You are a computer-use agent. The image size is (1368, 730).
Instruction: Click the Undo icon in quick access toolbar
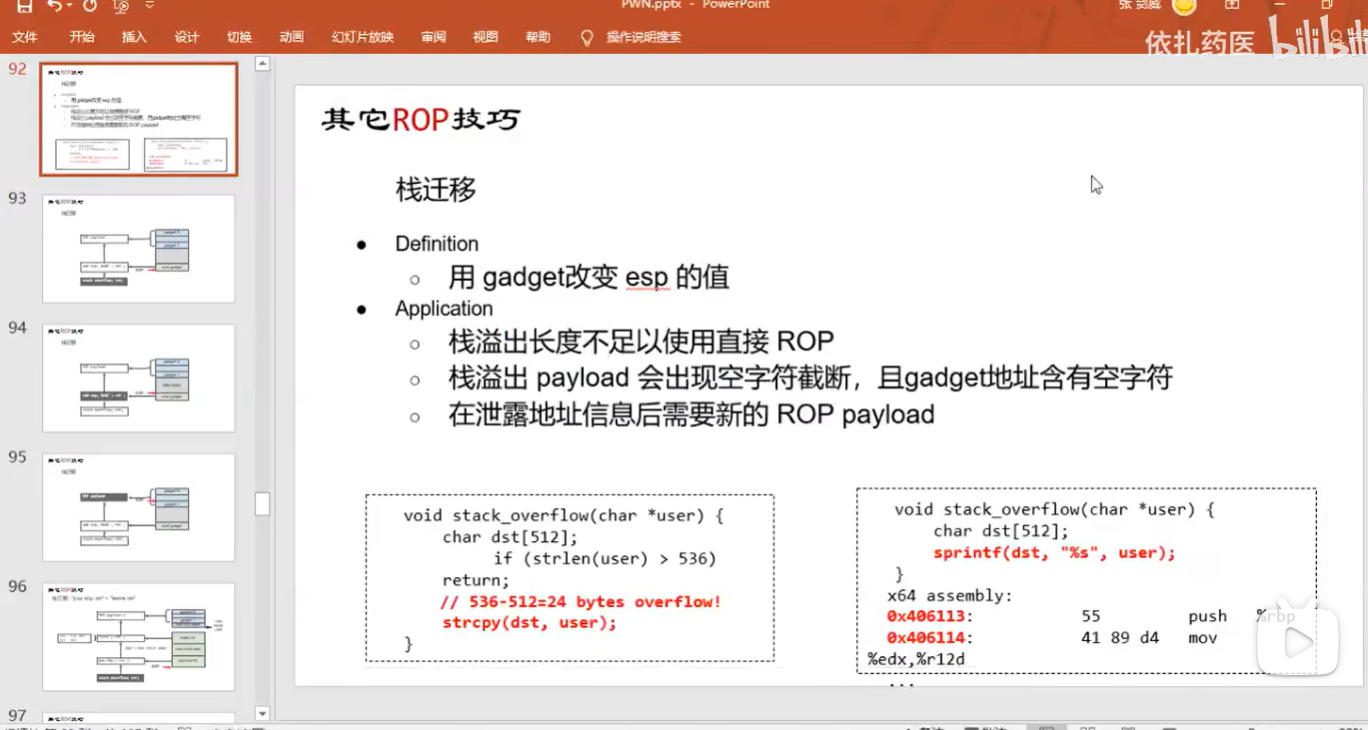[53, 6]
